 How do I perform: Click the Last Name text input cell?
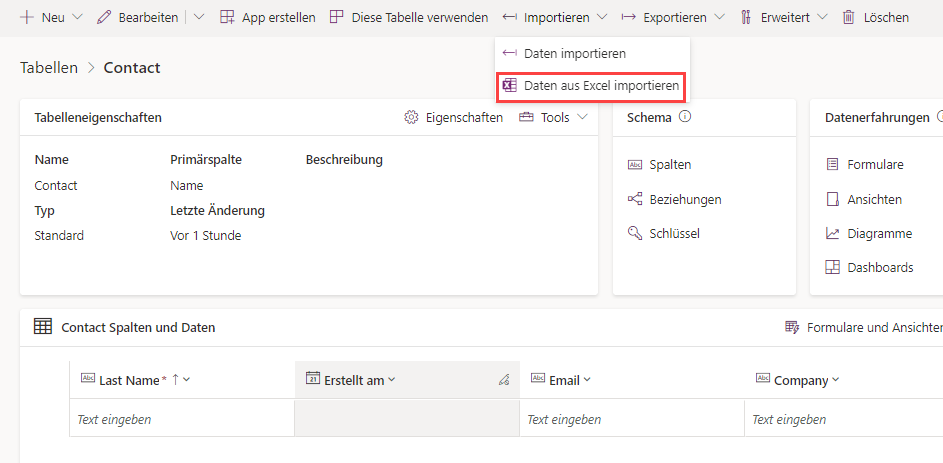181,419
